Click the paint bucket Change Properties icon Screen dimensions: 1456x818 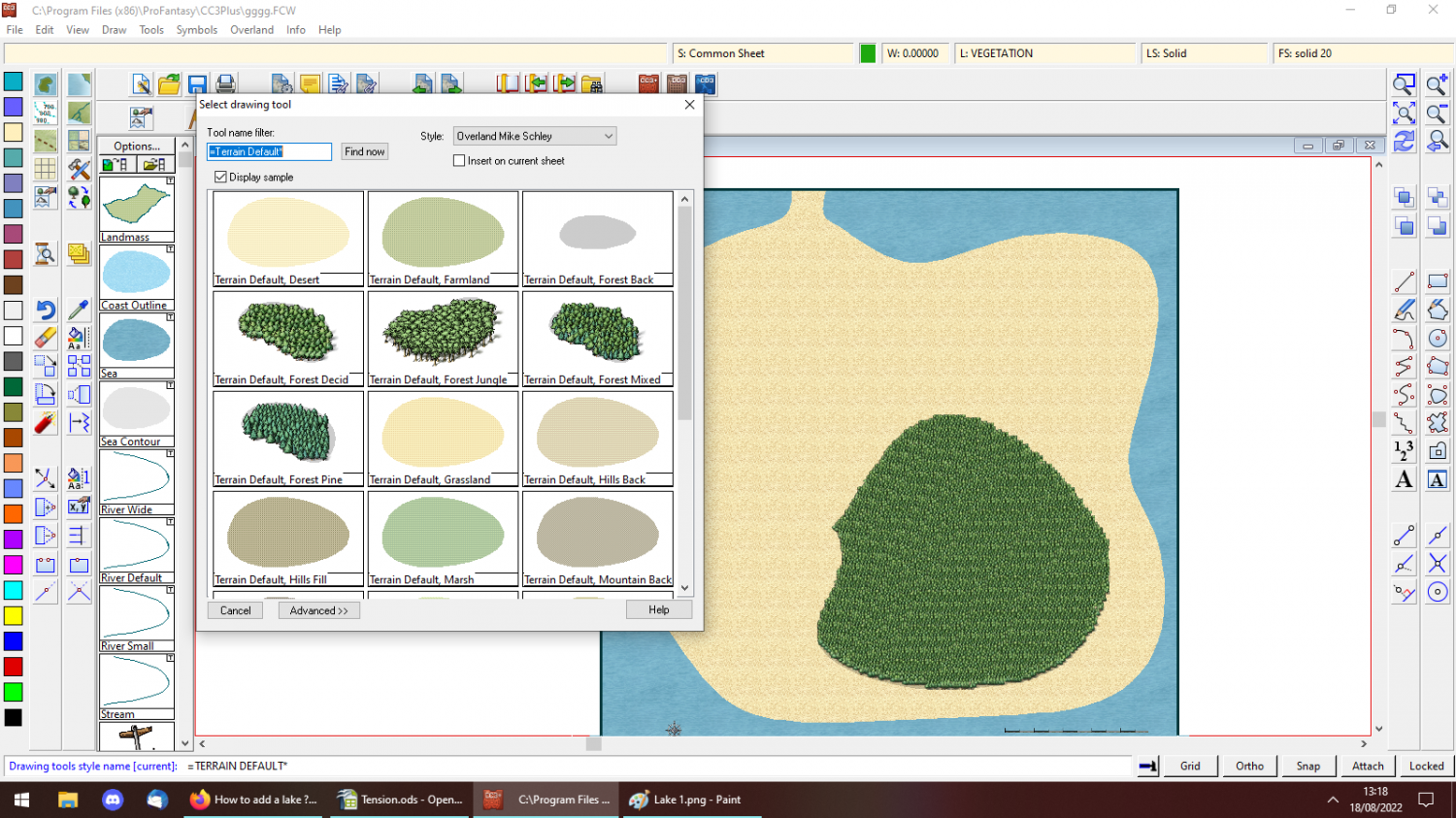tap(80, 339)
